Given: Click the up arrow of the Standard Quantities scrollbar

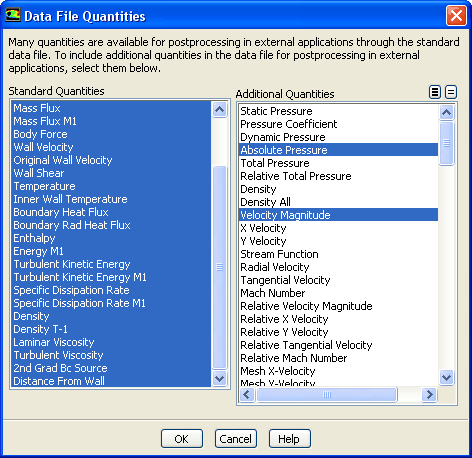Looking at the screenshot, I should click(220, 109).
